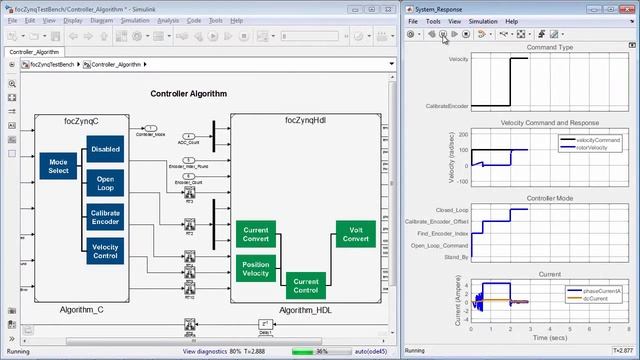Open Model Configuration Parameters gear
This screenshot has width=640, height=360.
[137, 36]
